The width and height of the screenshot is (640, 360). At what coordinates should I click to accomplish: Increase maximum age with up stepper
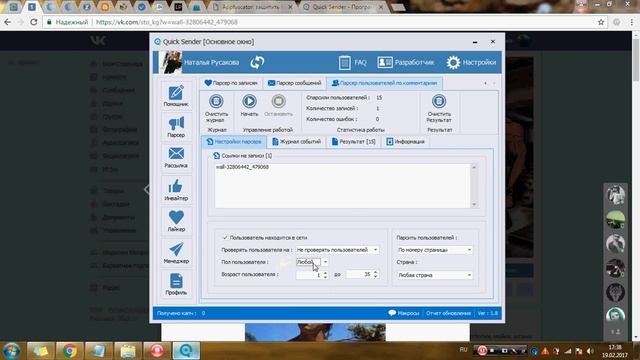coord(376,273)
